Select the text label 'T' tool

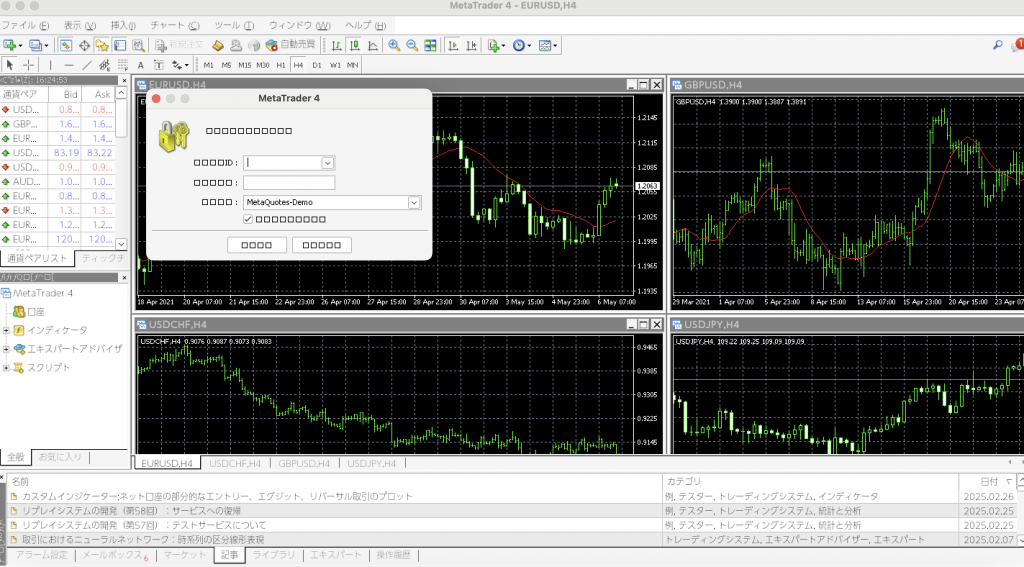(159, 65)
